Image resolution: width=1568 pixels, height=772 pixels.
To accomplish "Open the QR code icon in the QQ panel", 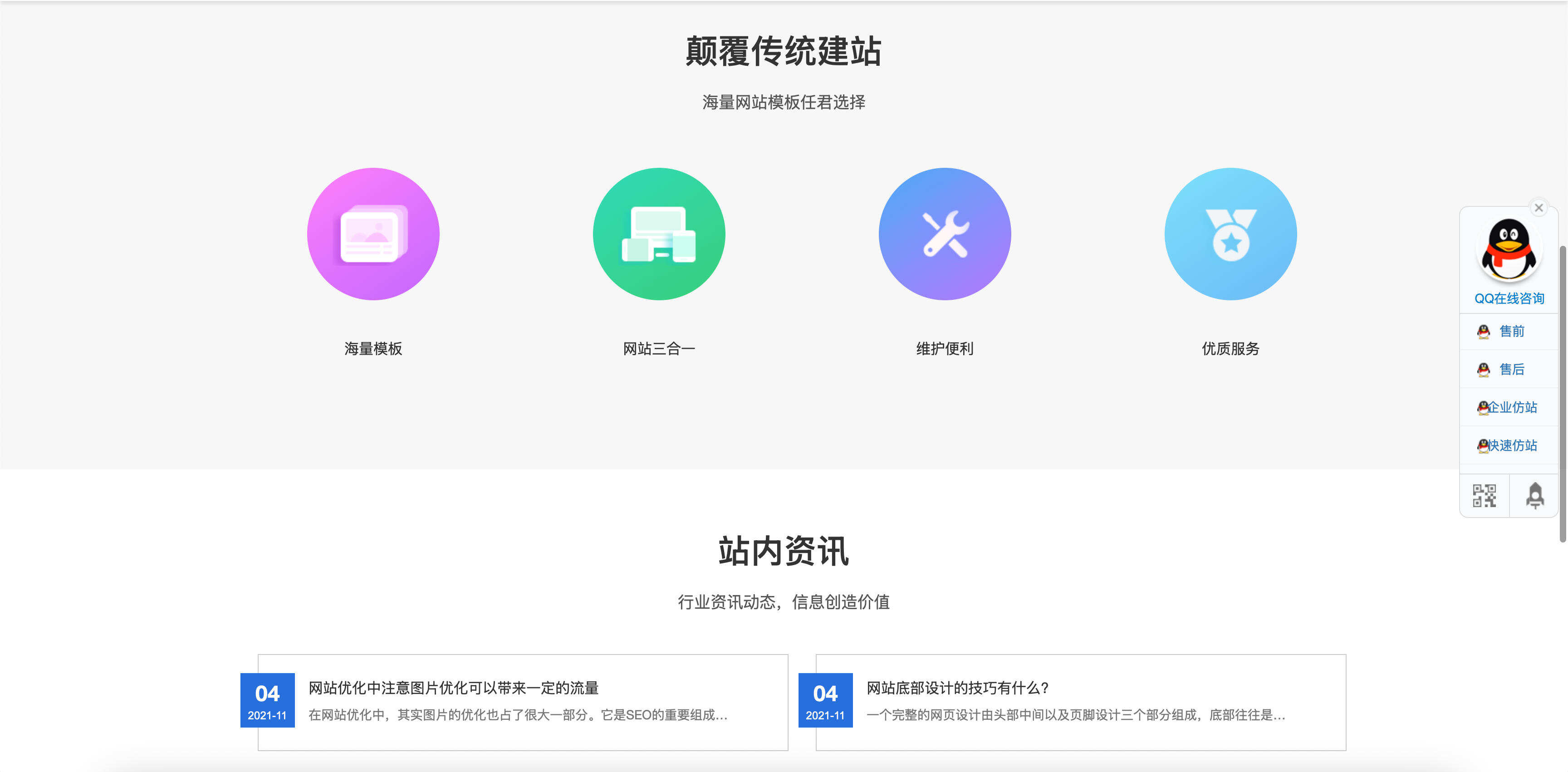I will (1484, 496).
